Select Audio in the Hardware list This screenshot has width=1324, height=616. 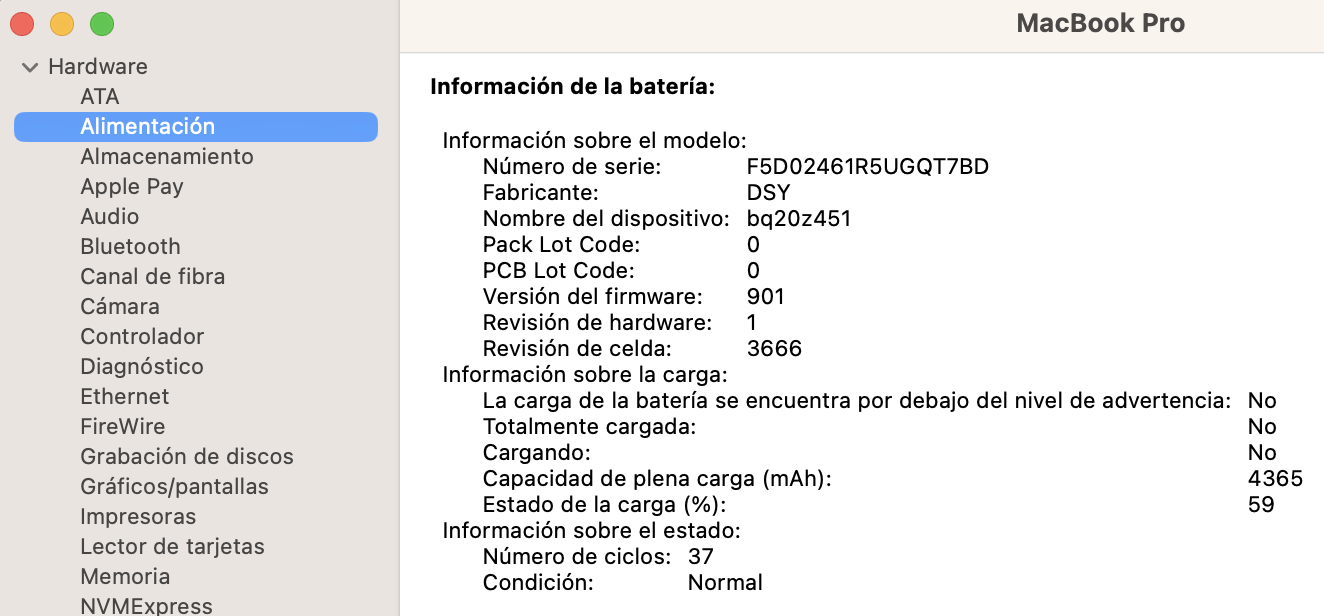[110, 217]
